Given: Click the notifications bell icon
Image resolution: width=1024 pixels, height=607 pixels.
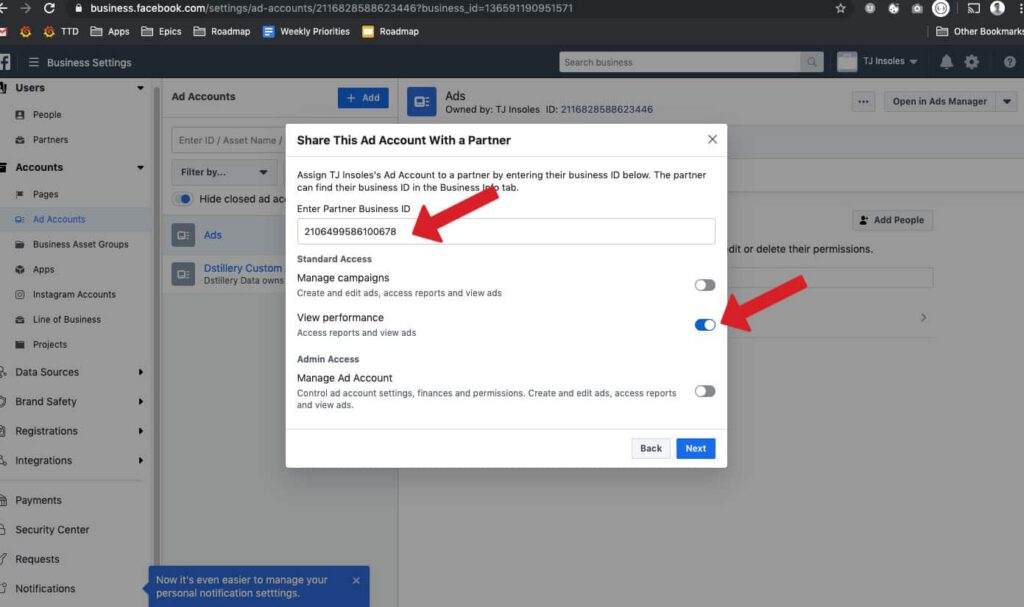Looking at the screenshot, I should pos(946,62).
